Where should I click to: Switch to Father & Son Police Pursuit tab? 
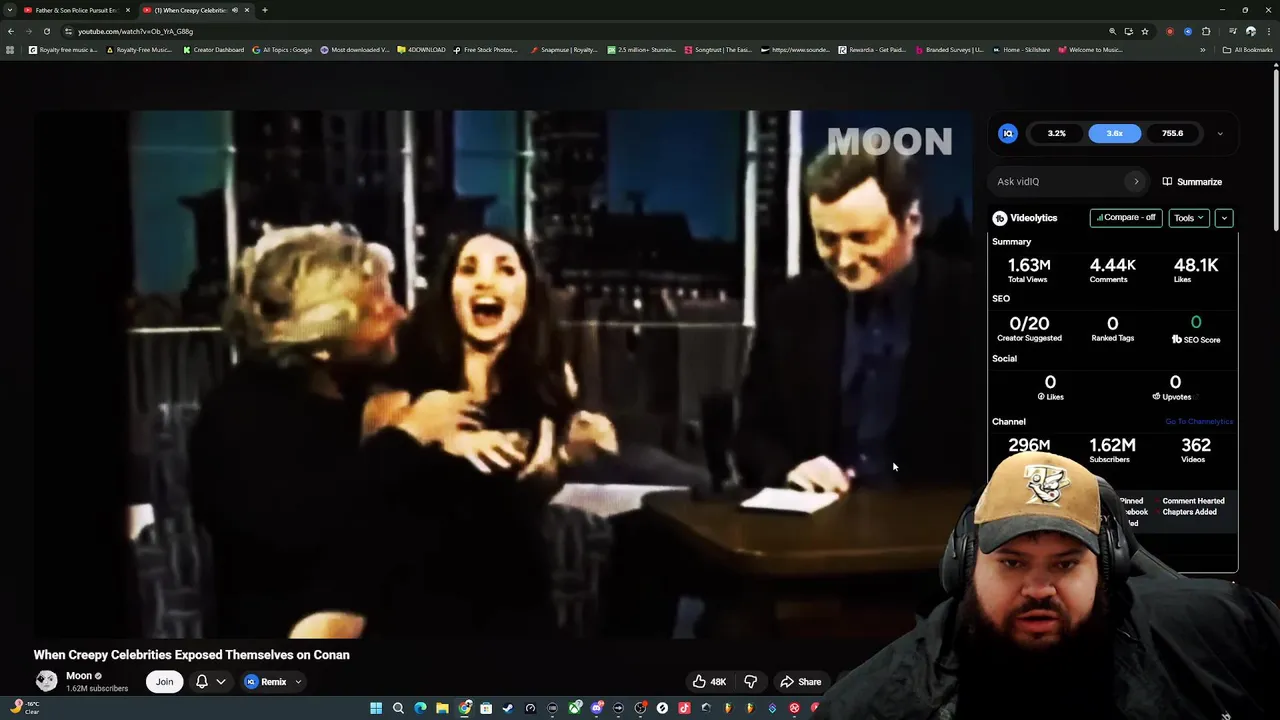(x=77, y=10)
